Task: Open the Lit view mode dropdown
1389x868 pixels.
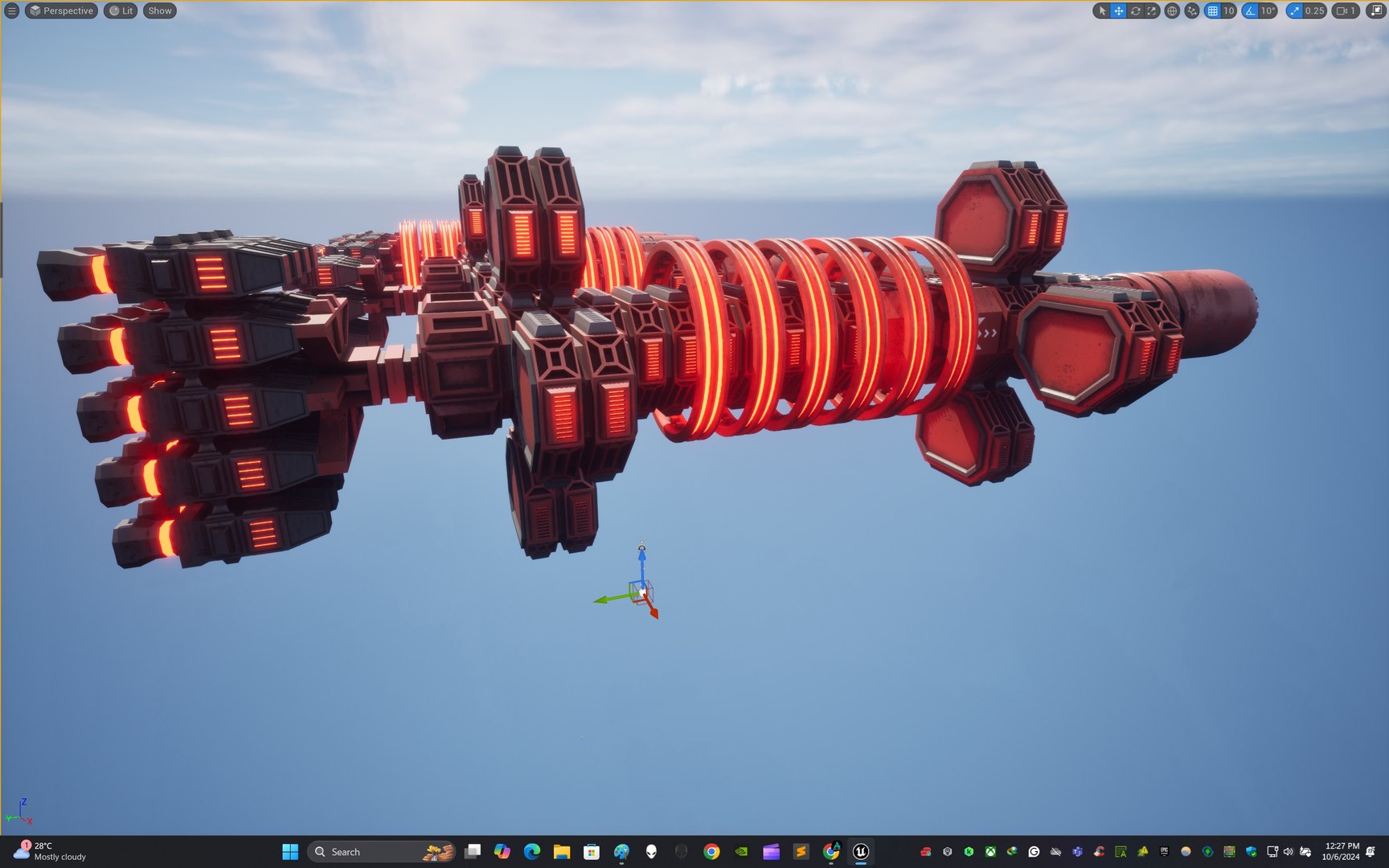Action: coord(121,10)
